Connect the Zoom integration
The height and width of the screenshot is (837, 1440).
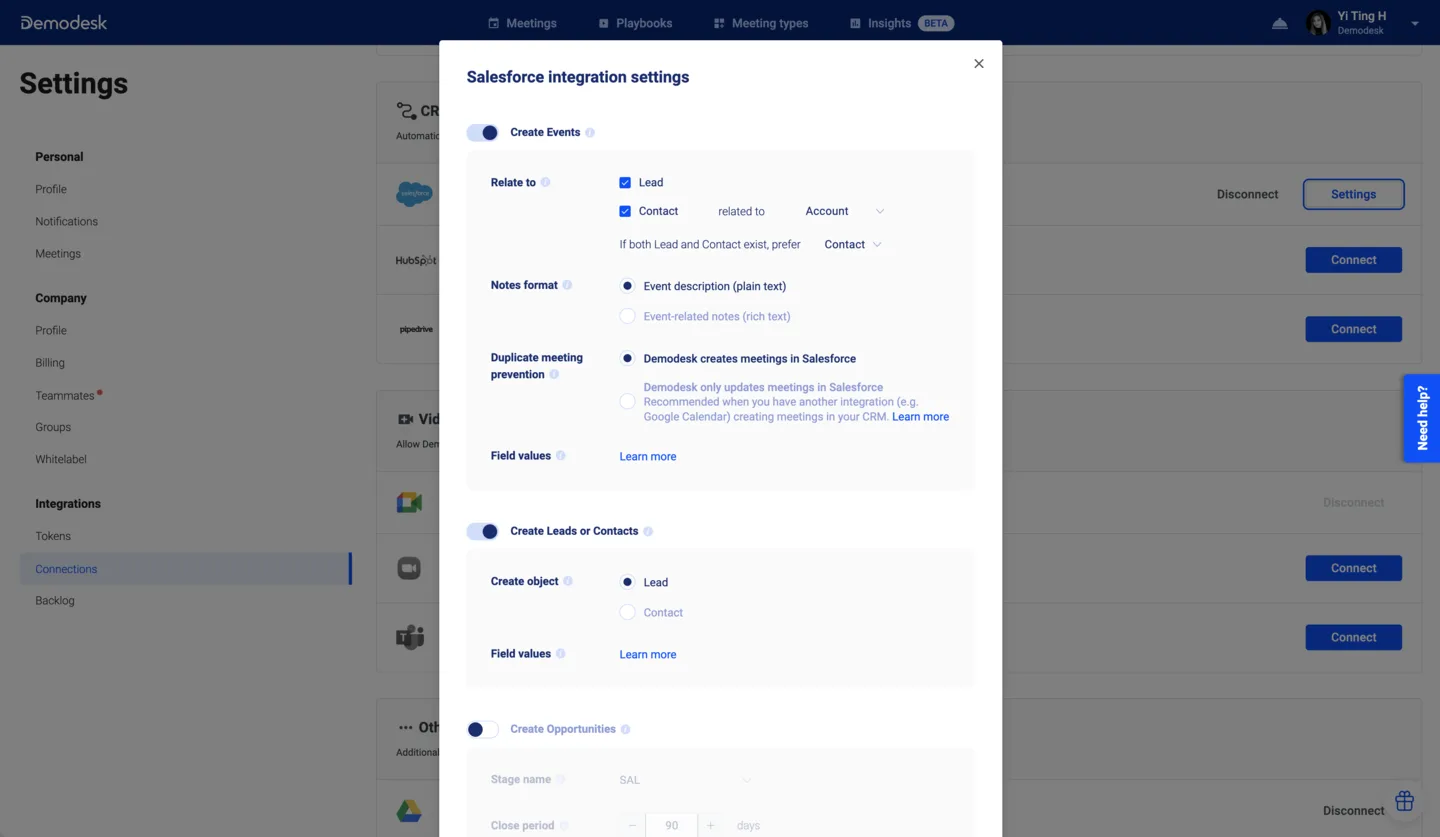pyautogui.click(x=1353, y=568)
